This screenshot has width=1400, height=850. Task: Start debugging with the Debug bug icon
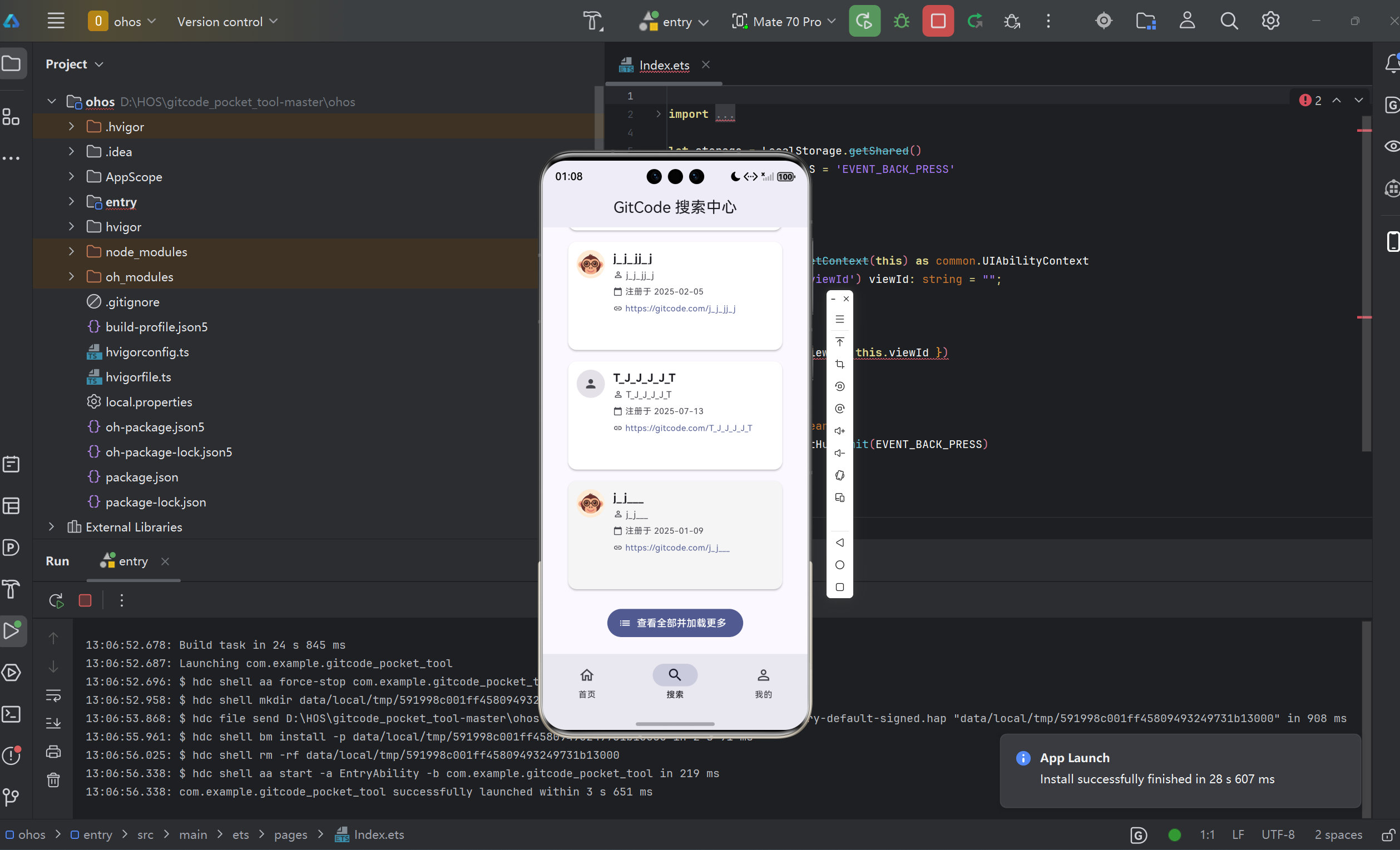click(x=901, y=21)
